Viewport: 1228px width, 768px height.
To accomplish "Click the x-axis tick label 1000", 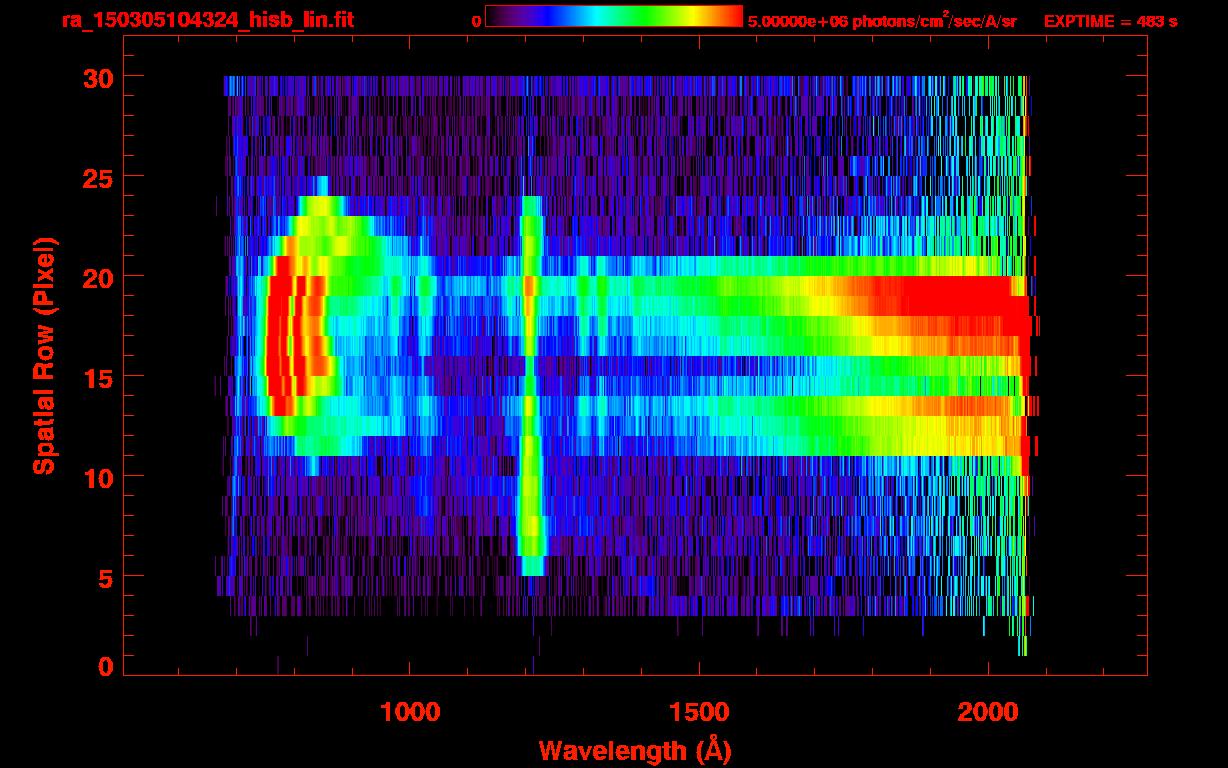I will tap(410, 712).
